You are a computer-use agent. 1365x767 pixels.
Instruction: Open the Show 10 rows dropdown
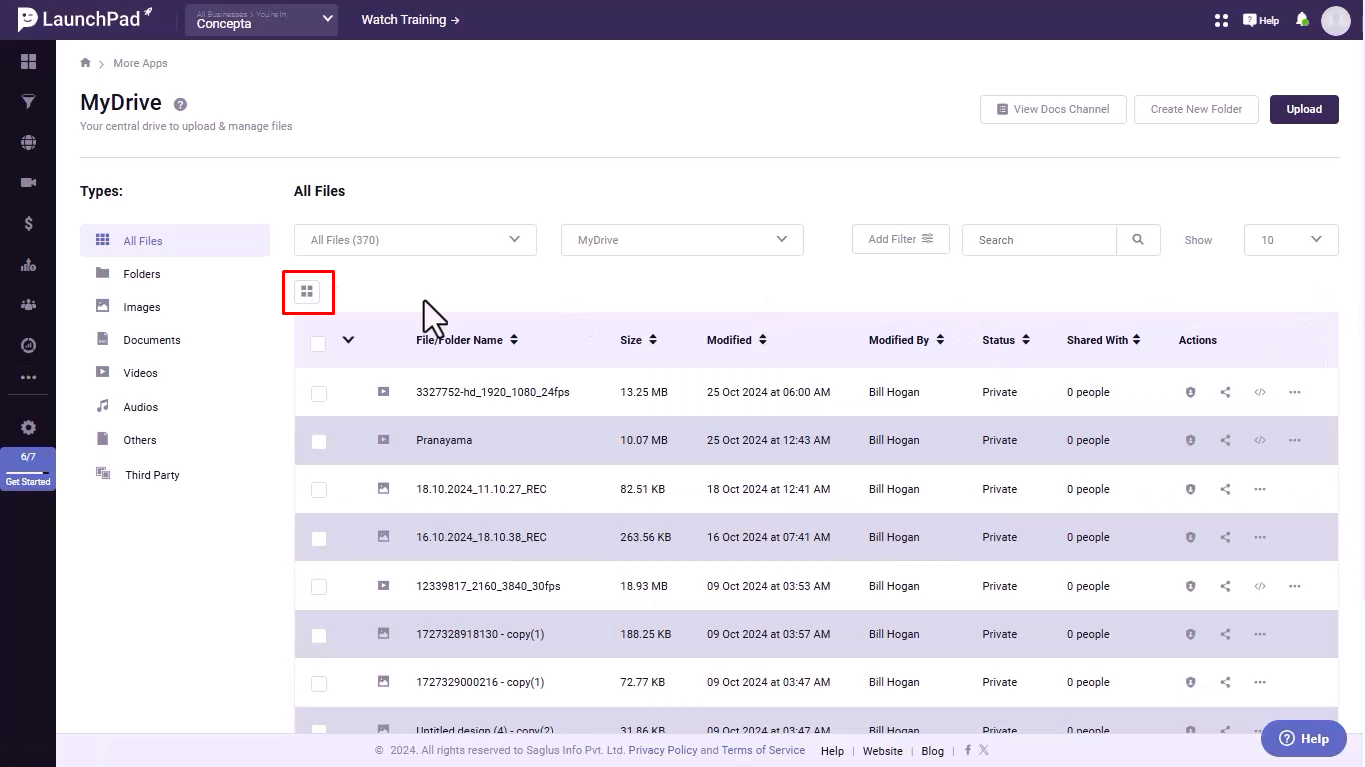pos(1291,240)
